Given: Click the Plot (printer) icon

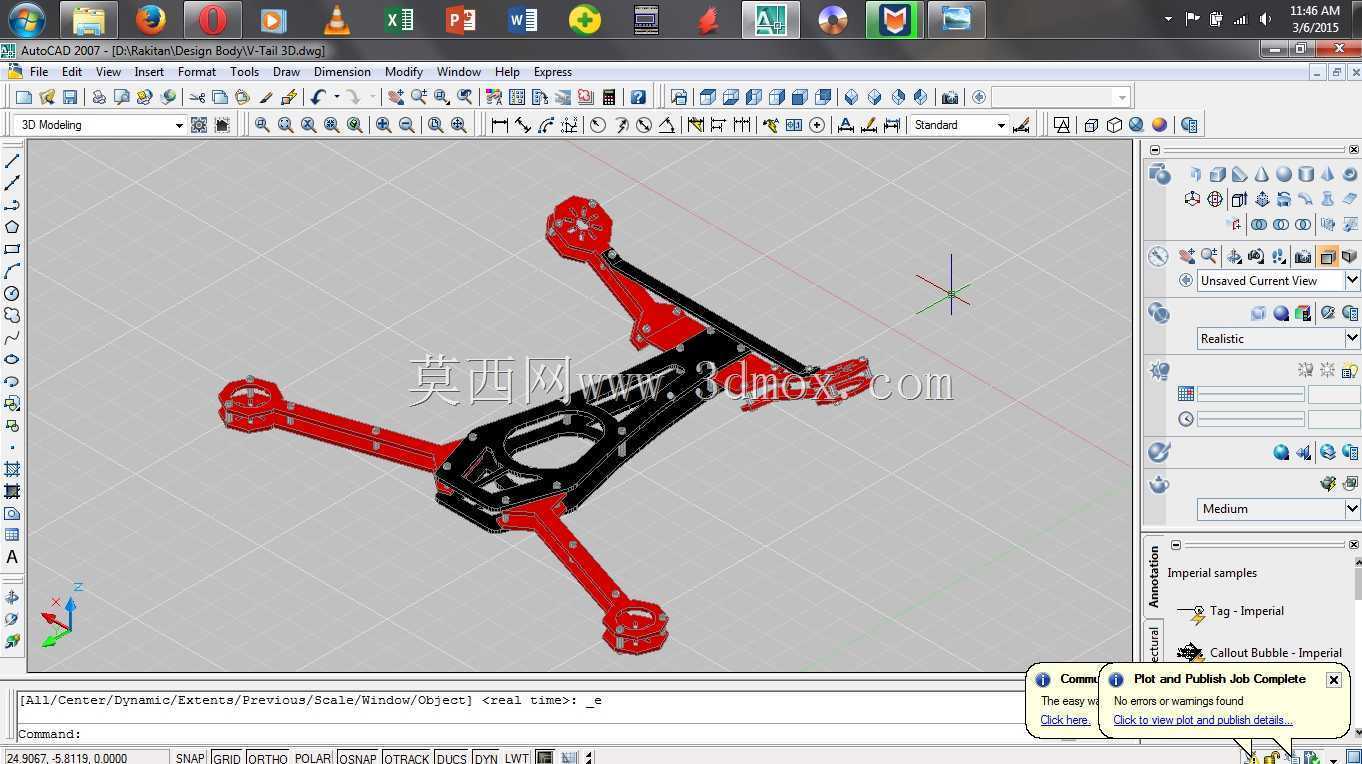Looking at the screenshot, I should (x=99, y=97).
